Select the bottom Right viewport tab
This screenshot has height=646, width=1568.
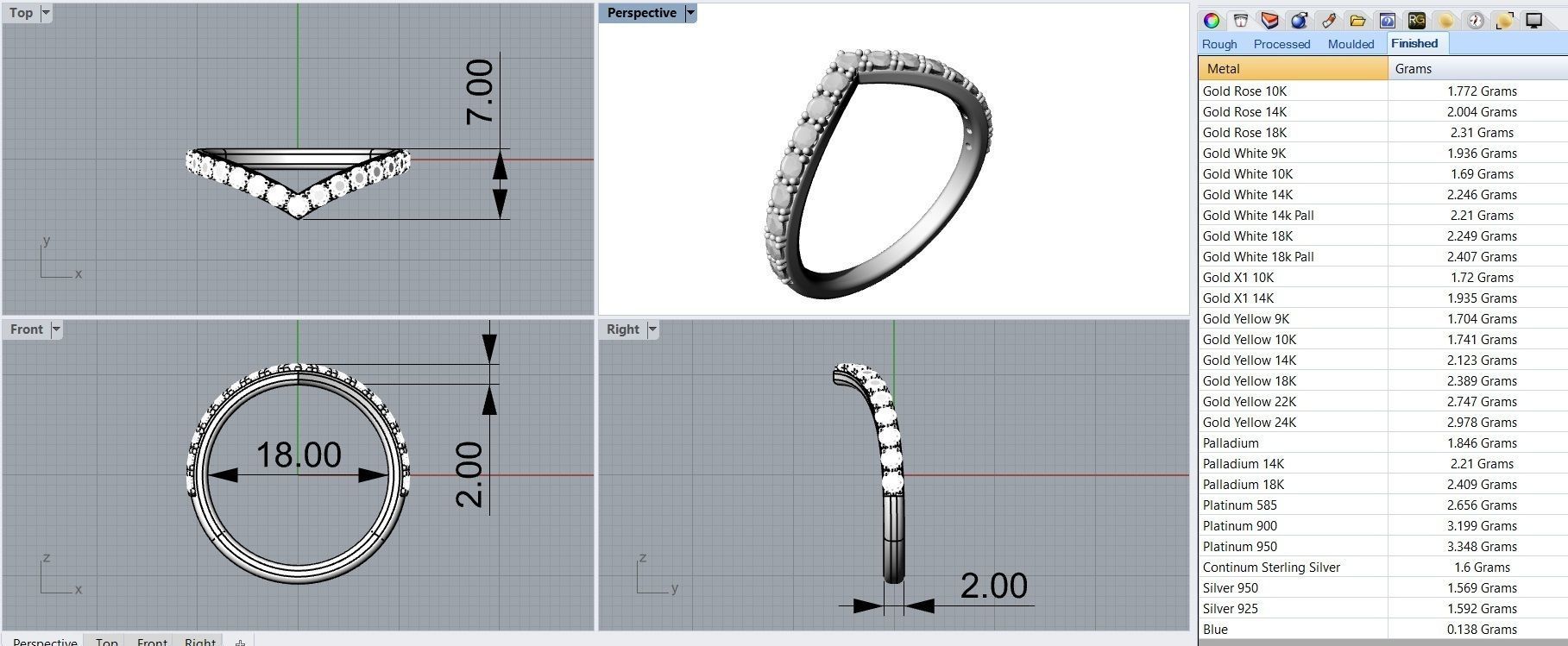tap(200, 641)
